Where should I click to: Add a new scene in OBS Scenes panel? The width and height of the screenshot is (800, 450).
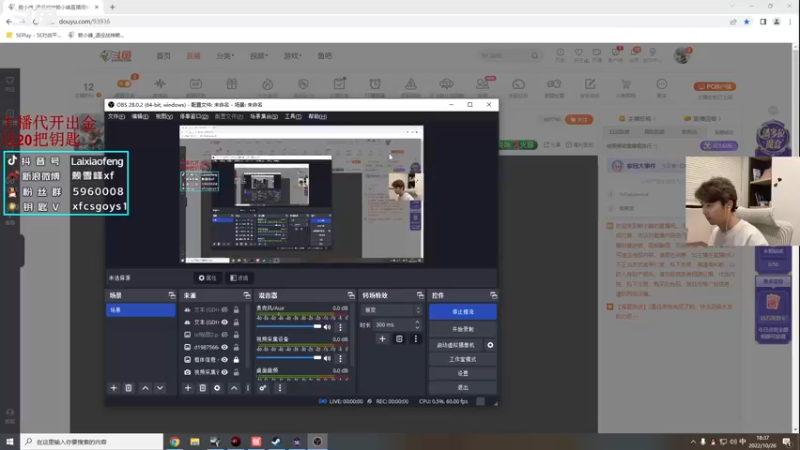(x=114, y=388)
